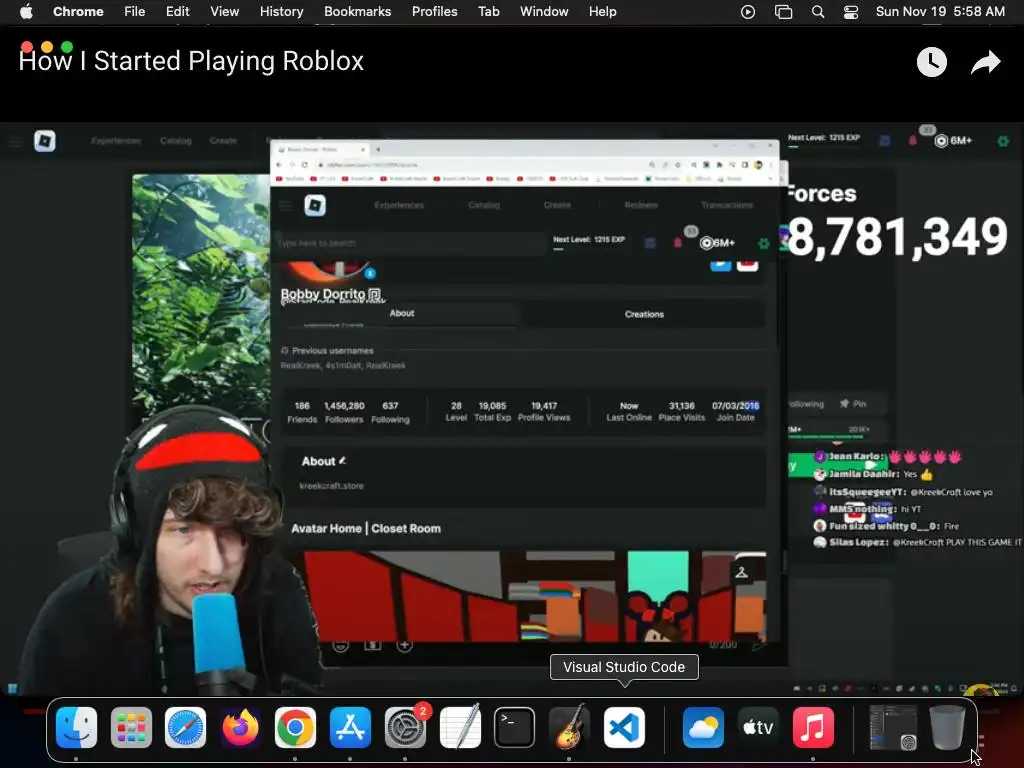Open the Bookmarks menu
Screen dimensions: 1024x768
coord(357,12)
